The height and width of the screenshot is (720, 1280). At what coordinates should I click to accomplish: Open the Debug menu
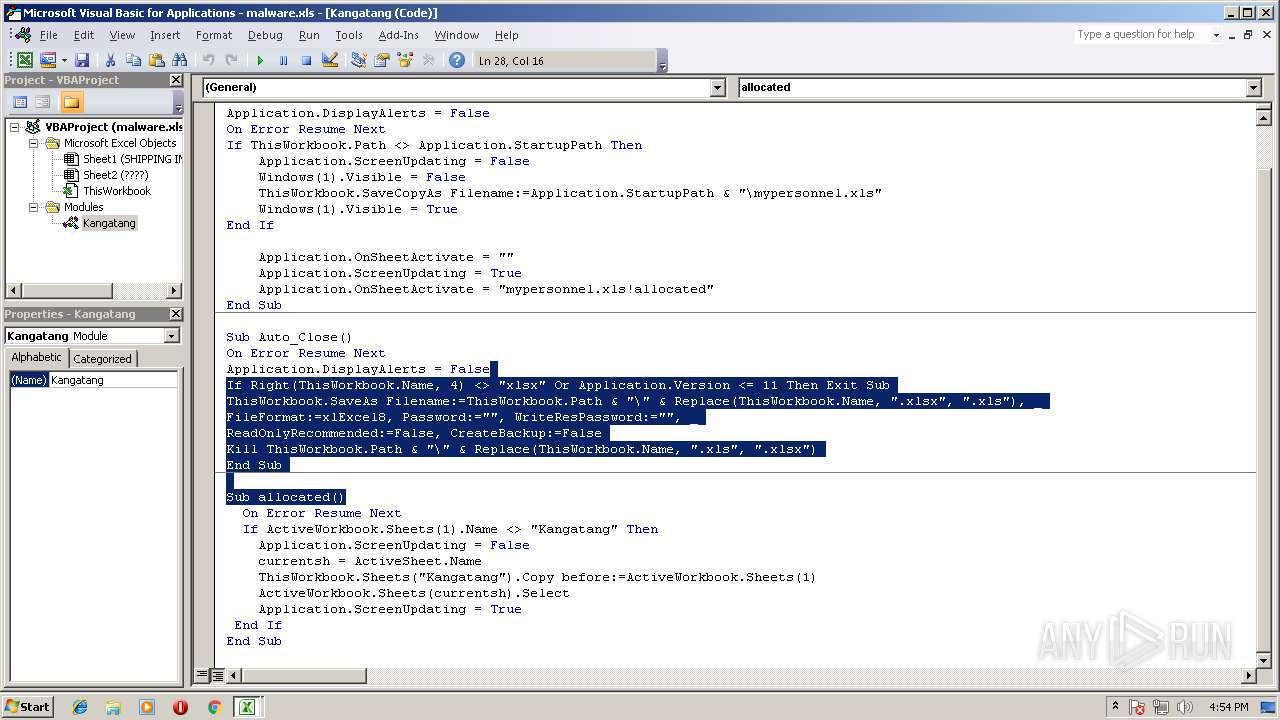click(265, 35)
